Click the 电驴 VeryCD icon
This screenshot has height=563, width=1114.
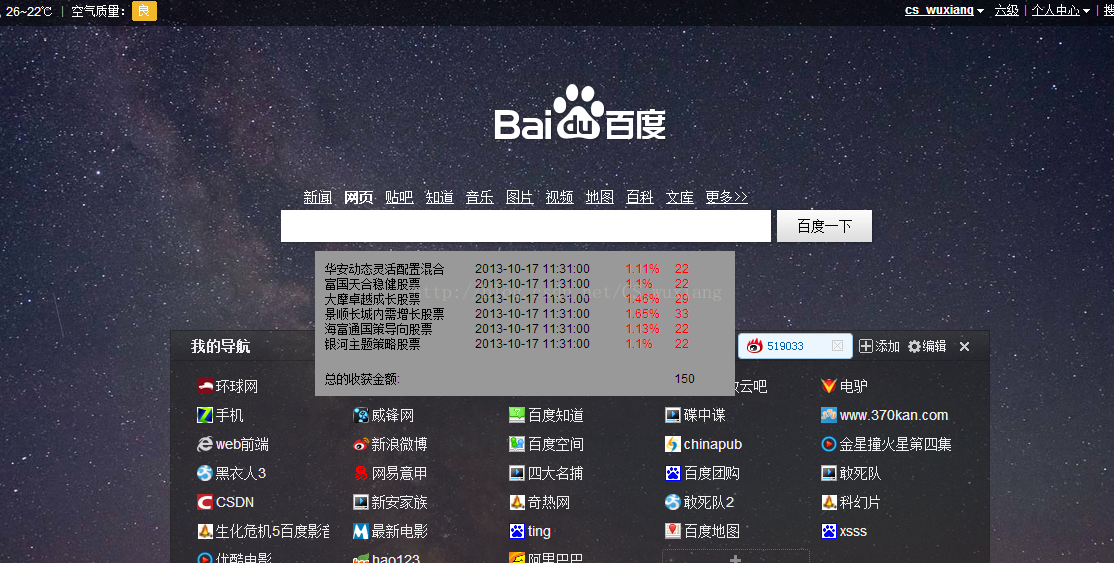point(828,386)
